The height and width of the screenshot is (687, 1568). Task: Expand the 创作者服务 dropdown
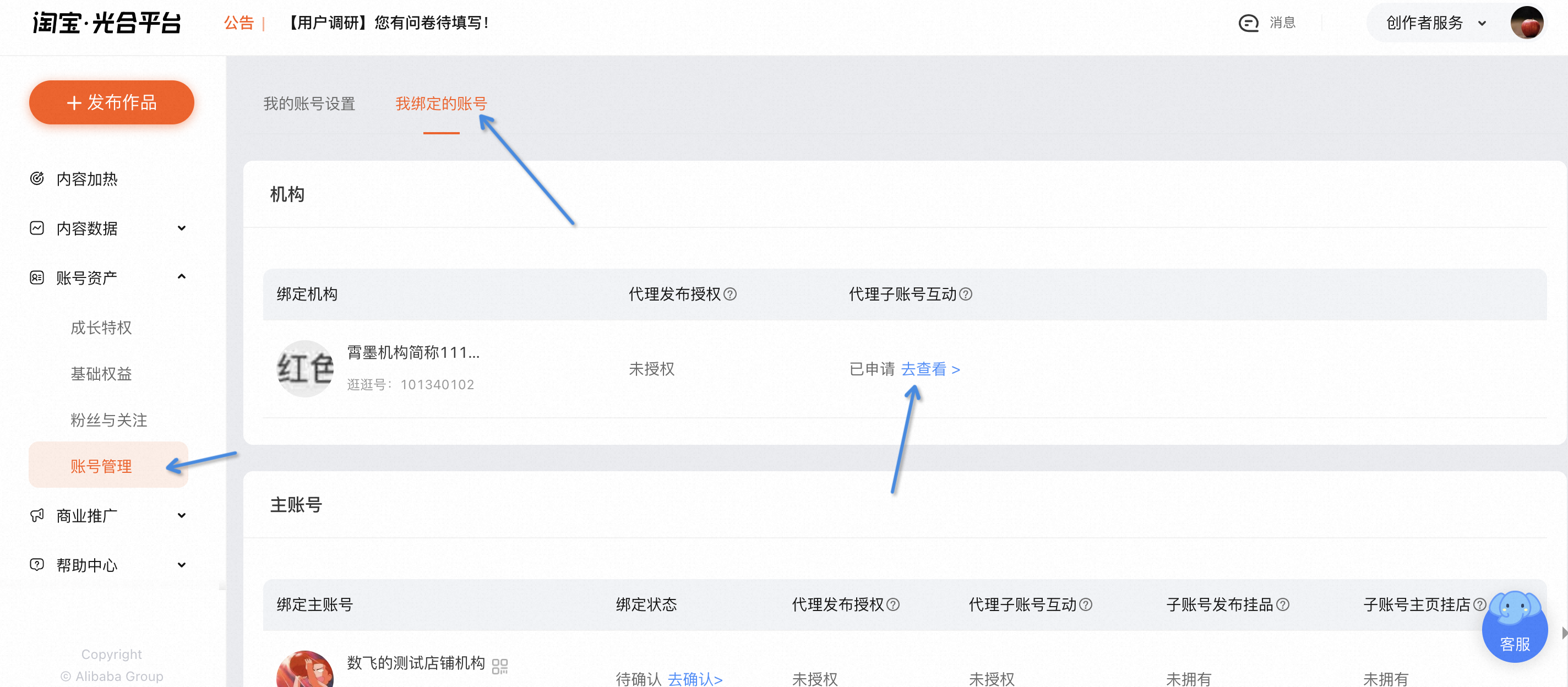1435,23
